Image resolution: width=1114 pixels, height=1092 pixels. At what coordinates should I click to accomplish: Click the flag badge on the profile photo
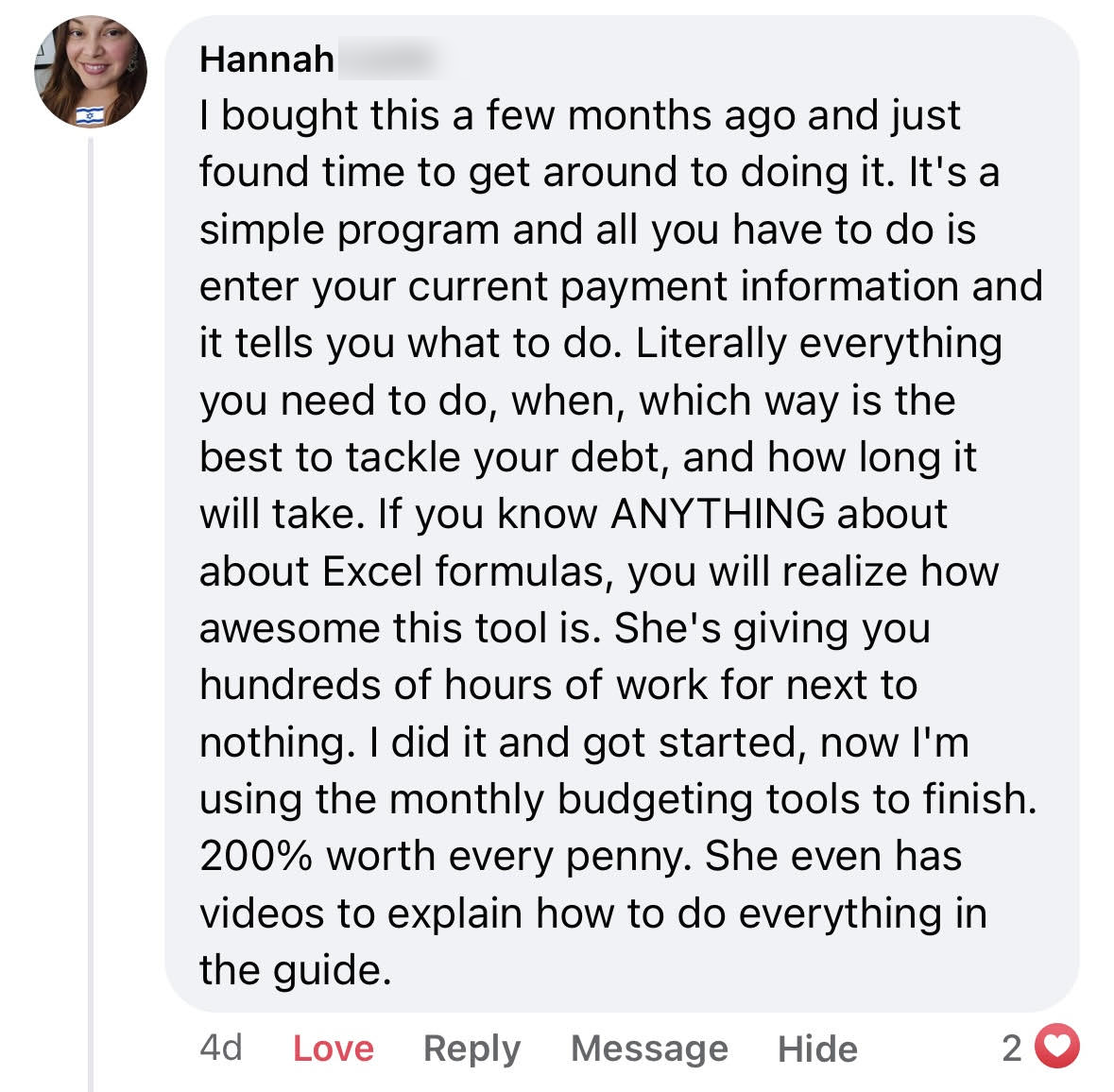click(x=90, y=115)
